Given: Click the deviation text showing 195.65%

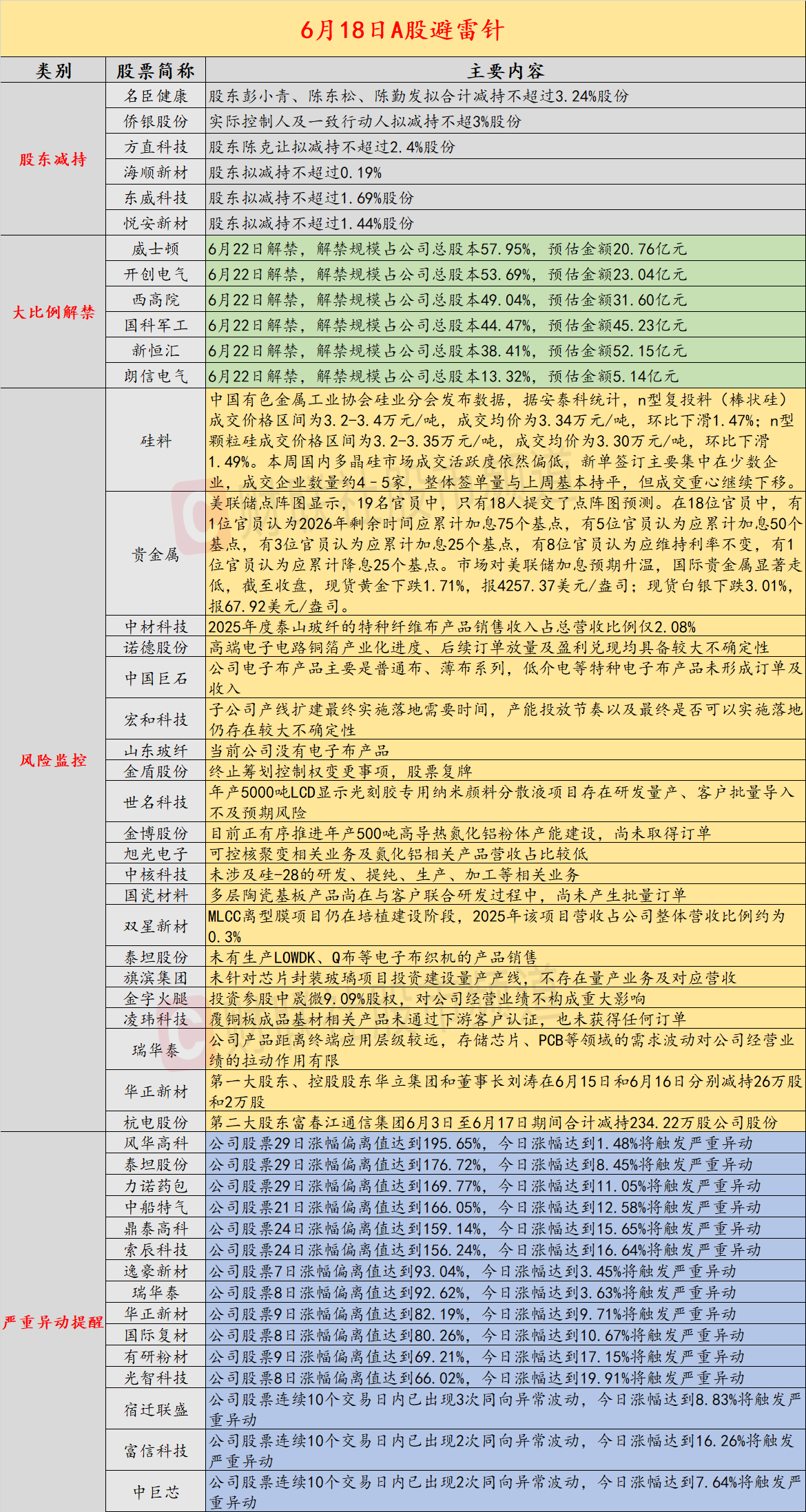Looking at the screenshot, I should [481, 1143].
